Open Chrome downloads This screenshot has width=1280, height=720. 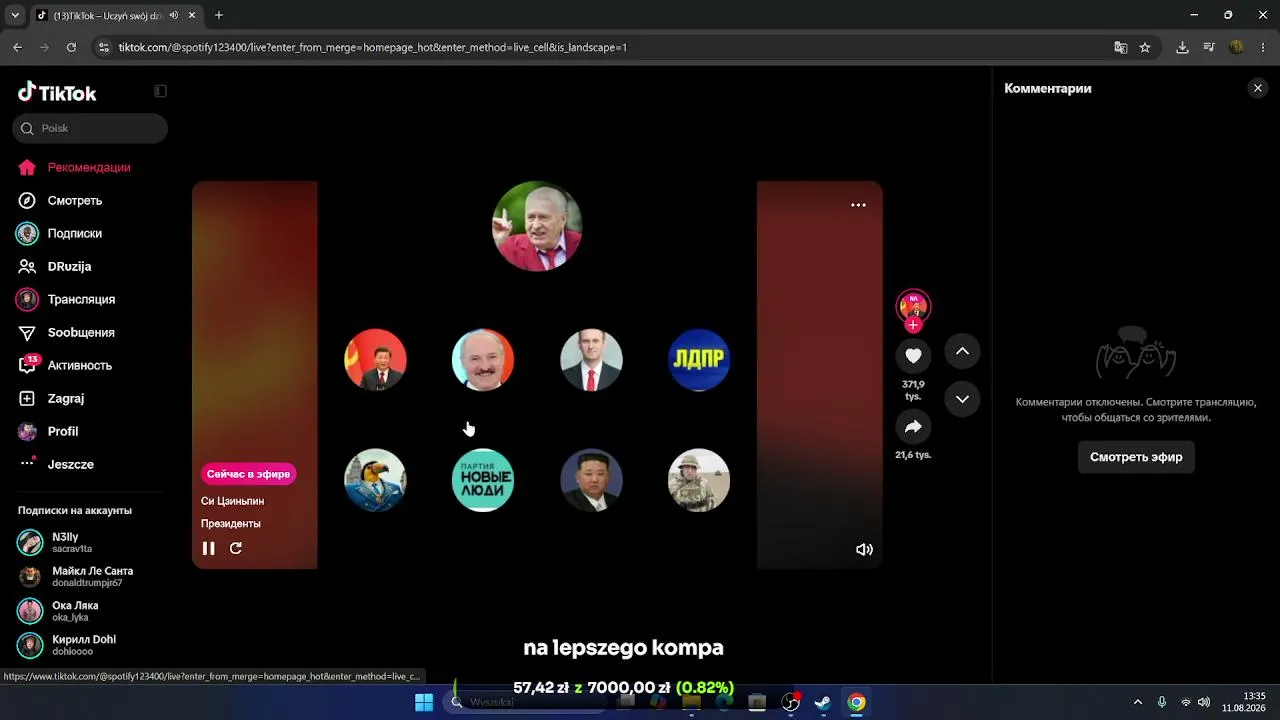tap(1182, 47)
